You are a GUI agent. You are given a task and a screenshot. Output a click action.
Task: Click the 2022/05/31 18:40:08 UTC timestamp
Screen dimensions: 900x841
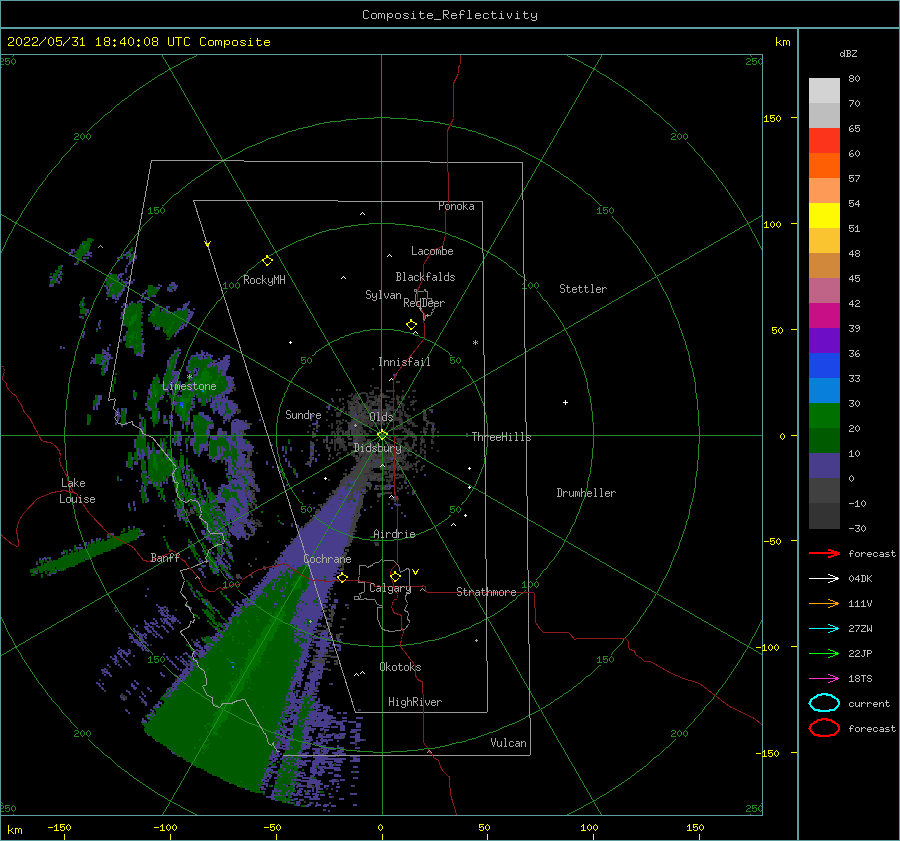click(138, 42)
